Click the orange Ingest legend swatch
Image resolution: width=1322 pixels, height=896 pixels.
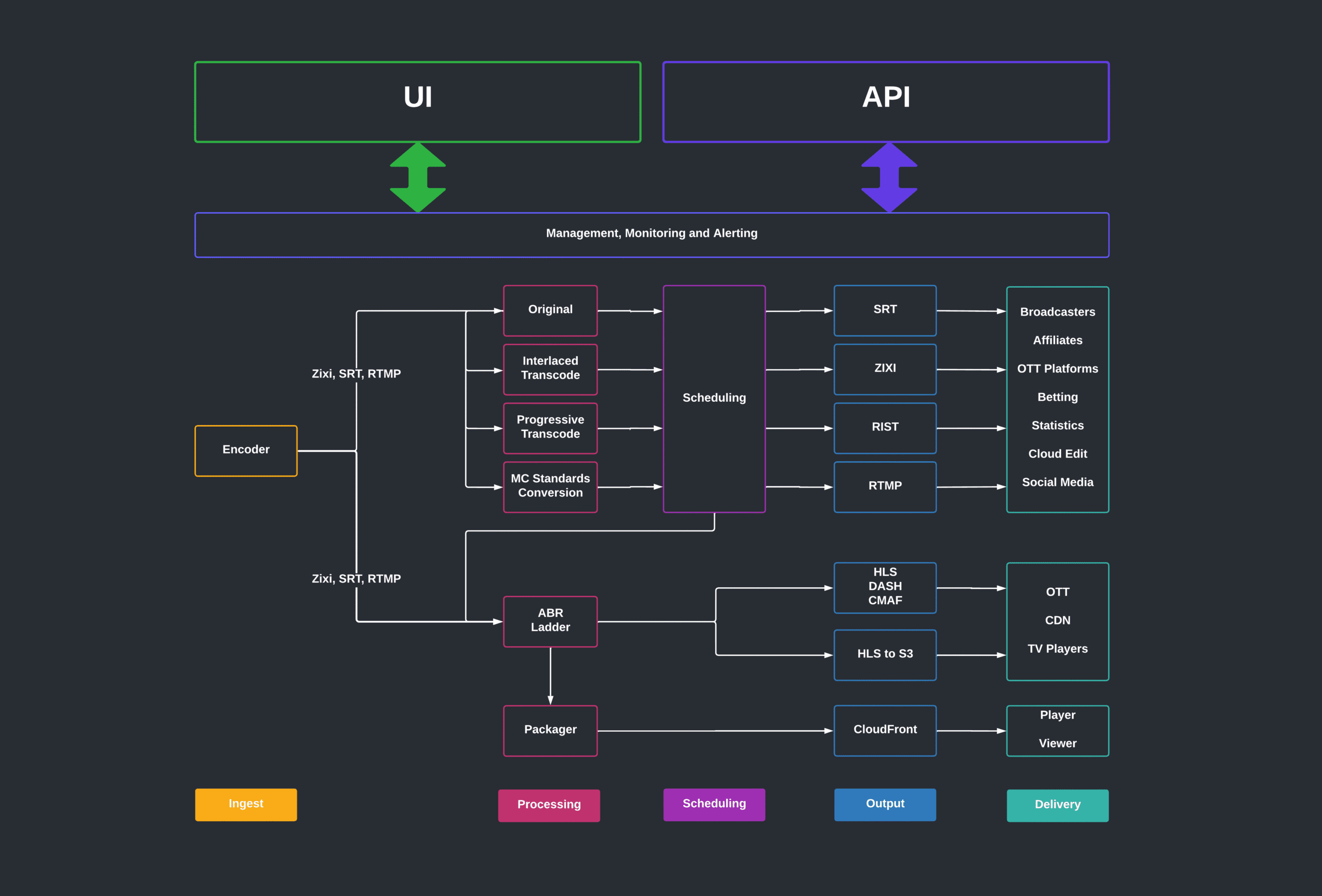point(246,805)
